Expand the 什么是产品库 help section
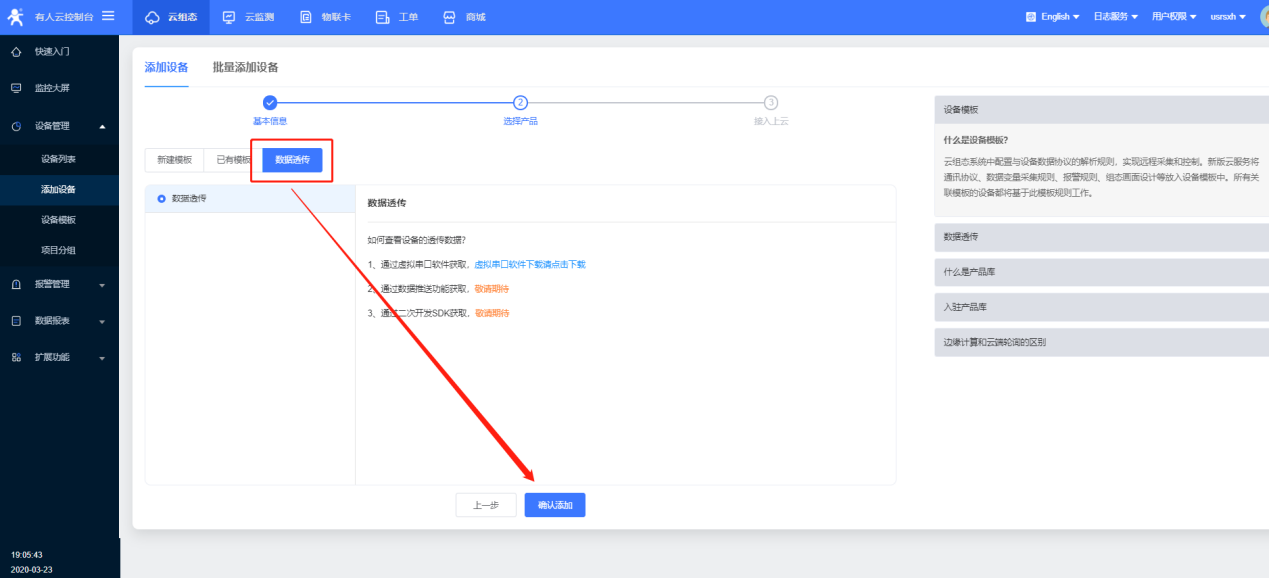The height and width of the screenshot is (578, 1269). point(1100,272)
